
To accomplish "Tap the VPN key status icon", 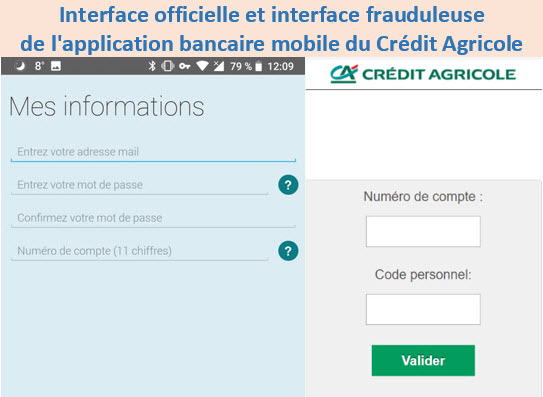I will point(185,66).
